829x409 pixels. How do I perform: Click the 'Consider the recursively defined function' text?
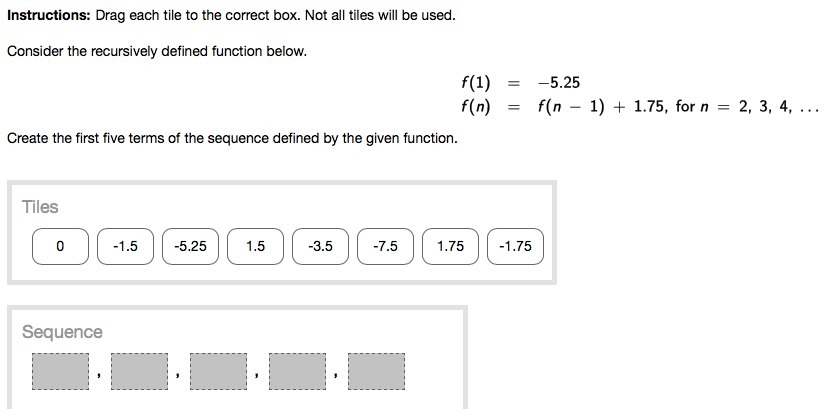tap(157, 52)
